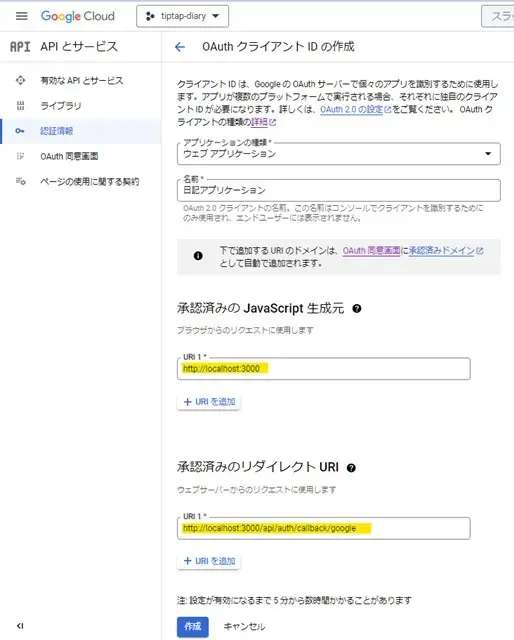Expand the アプリケーションの種類 dropdown
The width and height of the screenshot is (514, 640).
pos(339,153)
